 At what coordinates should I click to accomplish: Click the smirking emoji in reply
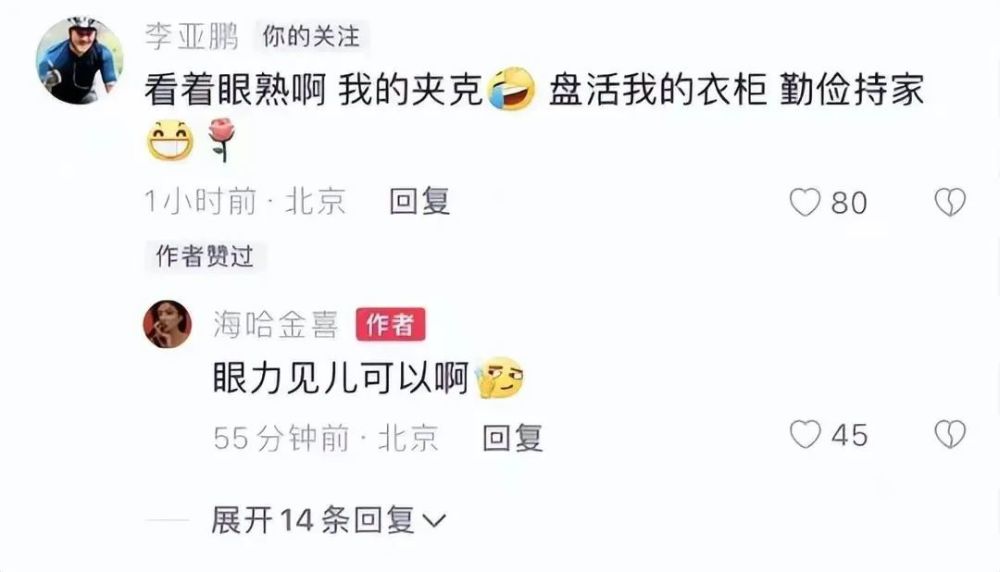500,378
